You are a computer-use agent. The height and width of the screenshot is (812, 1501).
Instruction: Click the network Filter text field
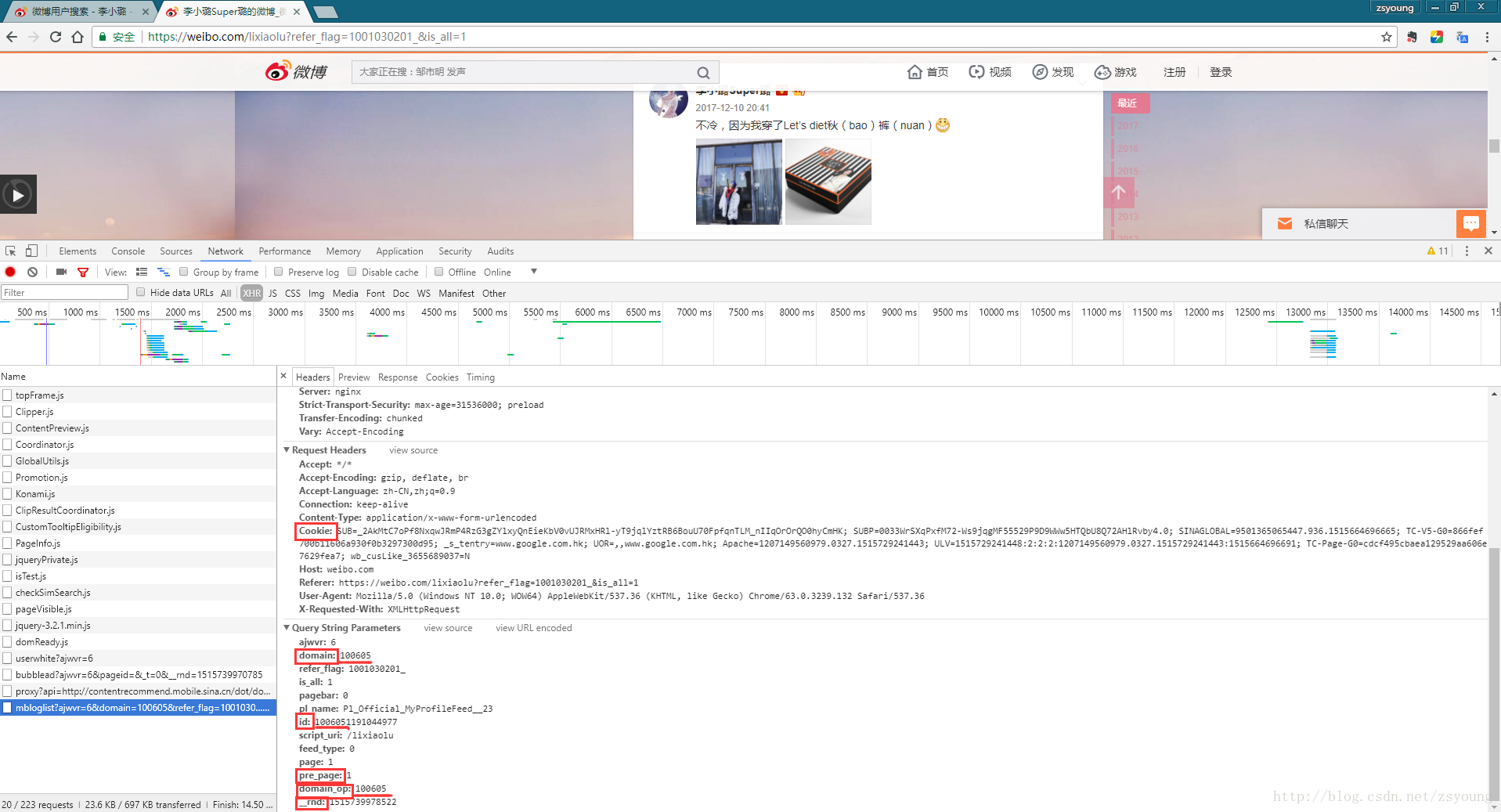(x=64, y=292)
